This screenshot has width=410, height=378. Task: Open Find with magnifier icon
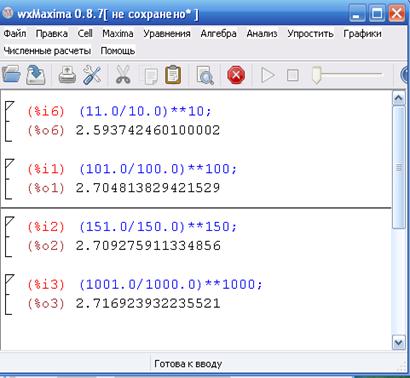click(205, 75)
